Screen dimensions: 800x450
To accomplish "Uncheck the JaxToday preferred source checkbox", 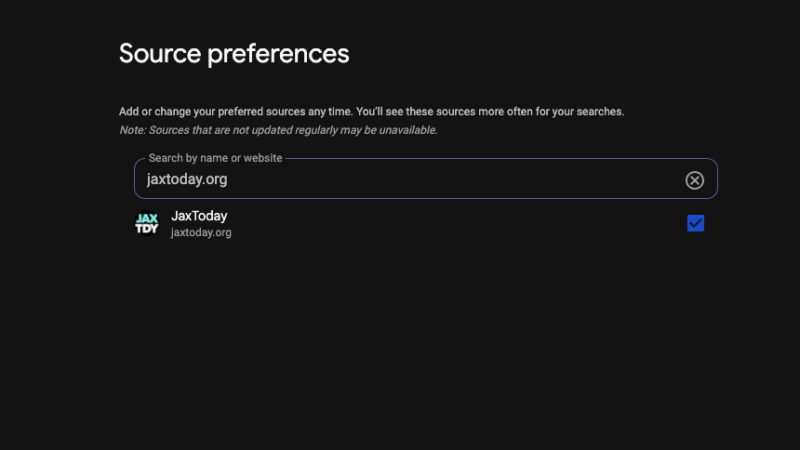I will pos(696,223).
